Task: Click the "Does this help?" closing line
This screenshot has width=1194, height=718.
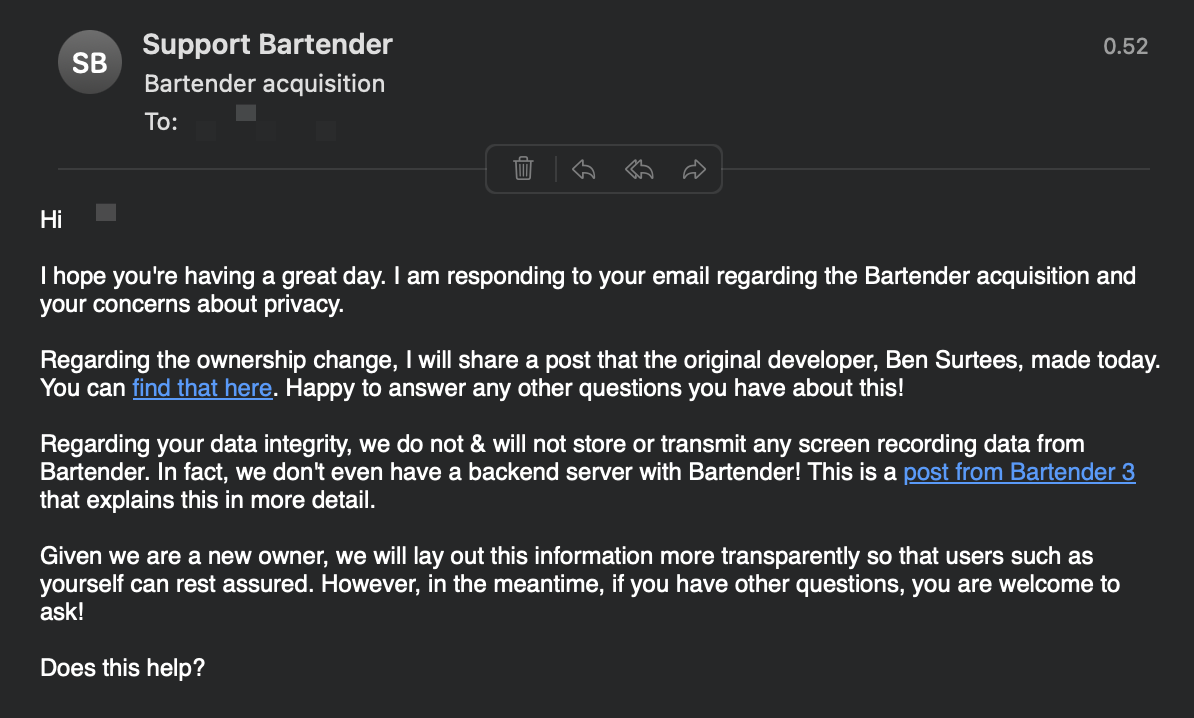Action: click(122, 667)
